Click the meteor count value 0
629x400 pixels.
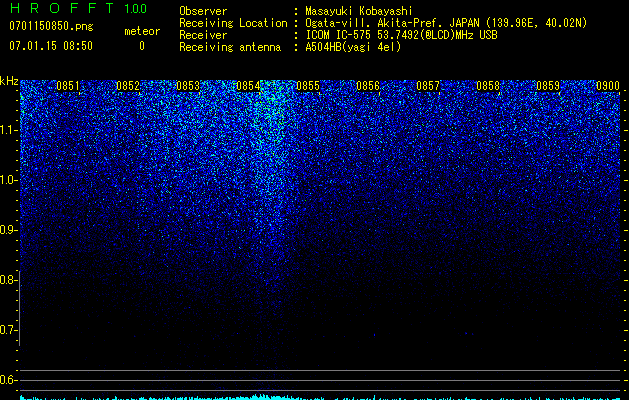click(142, 46)
